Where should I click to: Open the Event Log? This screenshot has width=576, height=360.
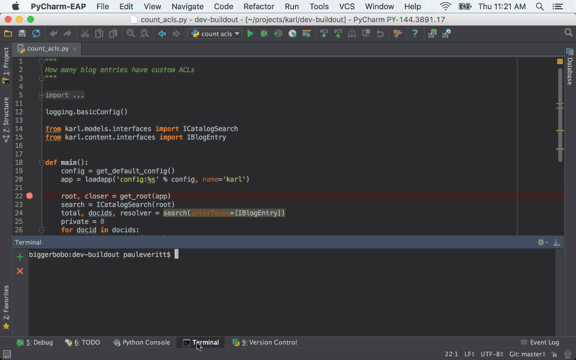[x=540, y=342]
